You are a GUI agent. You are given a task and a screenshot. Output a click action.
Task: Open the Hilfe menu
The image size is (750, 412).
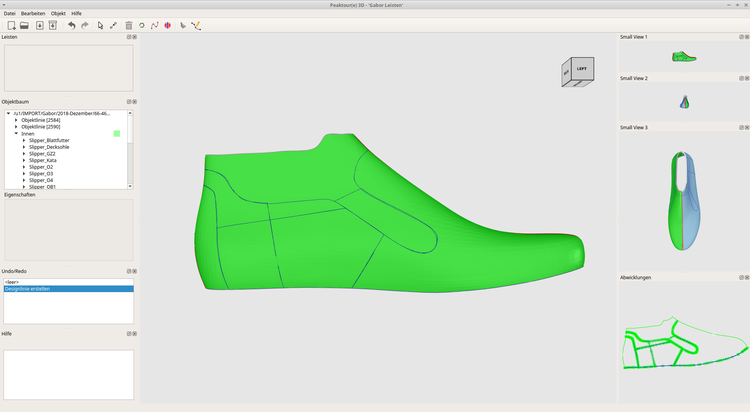(77, 13)
